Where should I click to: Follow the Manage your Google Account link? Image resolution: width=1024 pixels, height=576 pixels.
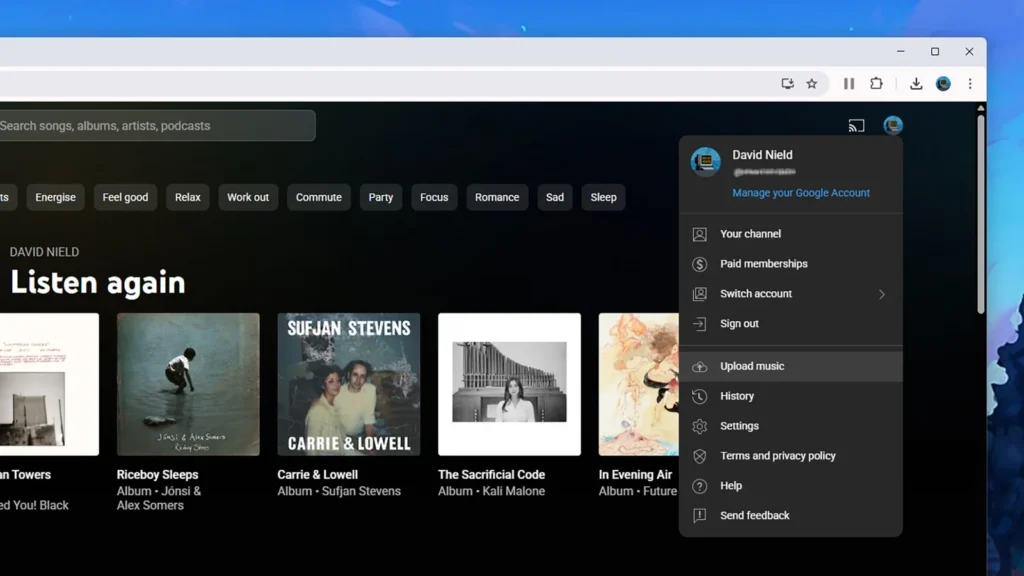coord(801,193)
